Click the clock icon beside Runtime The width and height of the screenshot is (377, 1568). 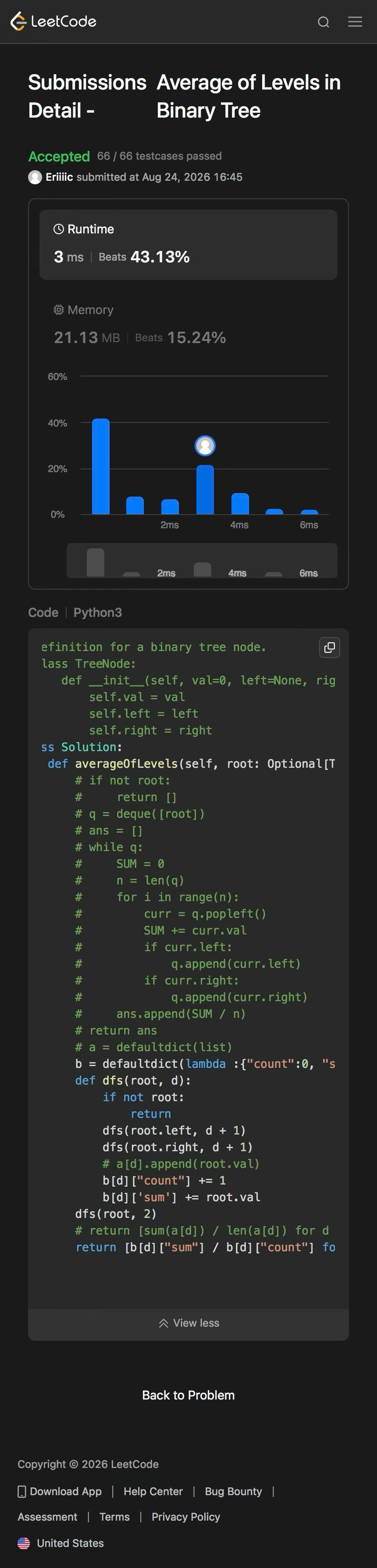pyautogui.click(x=58, y=229)
